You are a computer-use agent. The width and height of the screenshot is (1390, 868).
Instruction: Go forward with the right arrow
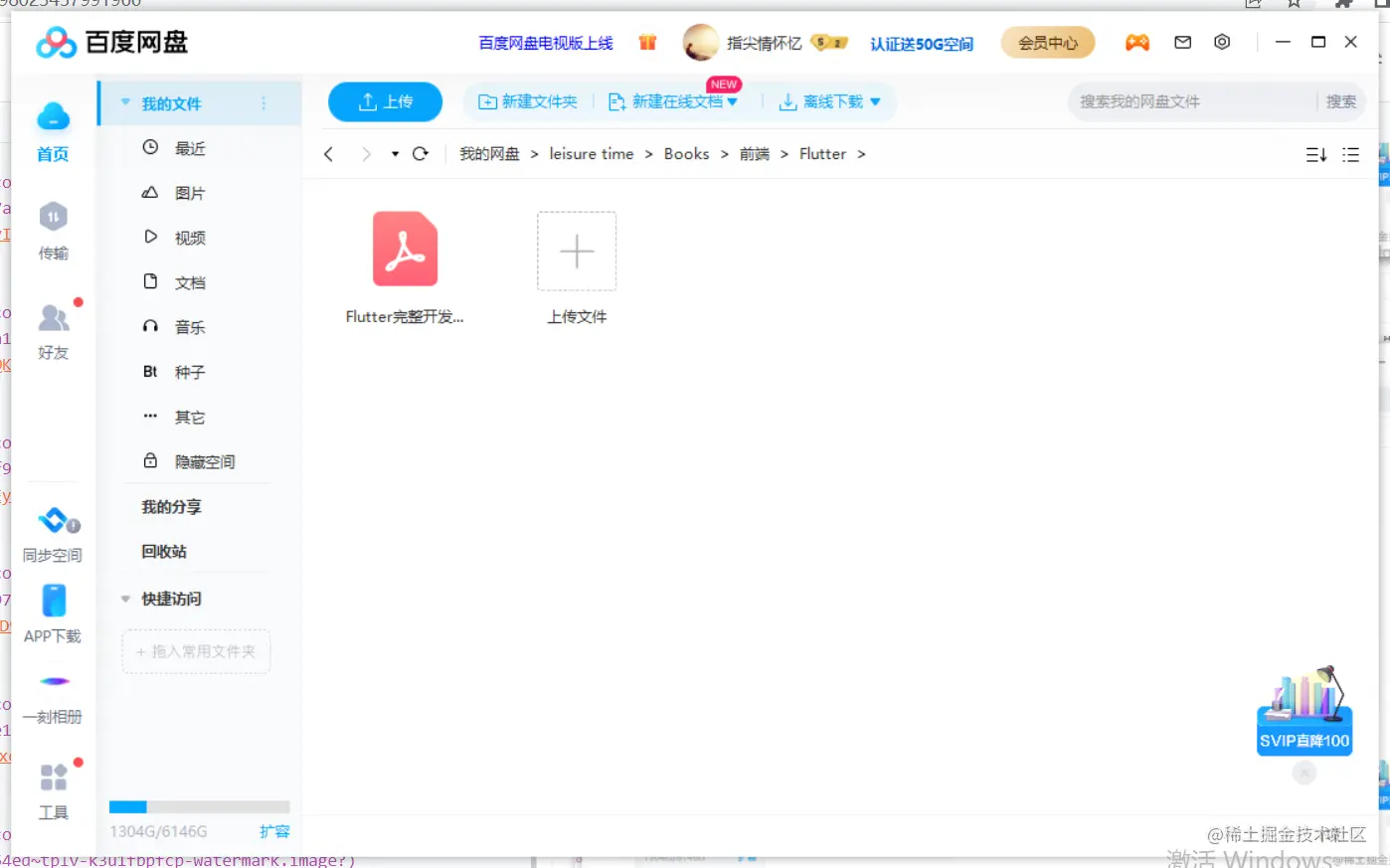[366, 154]
